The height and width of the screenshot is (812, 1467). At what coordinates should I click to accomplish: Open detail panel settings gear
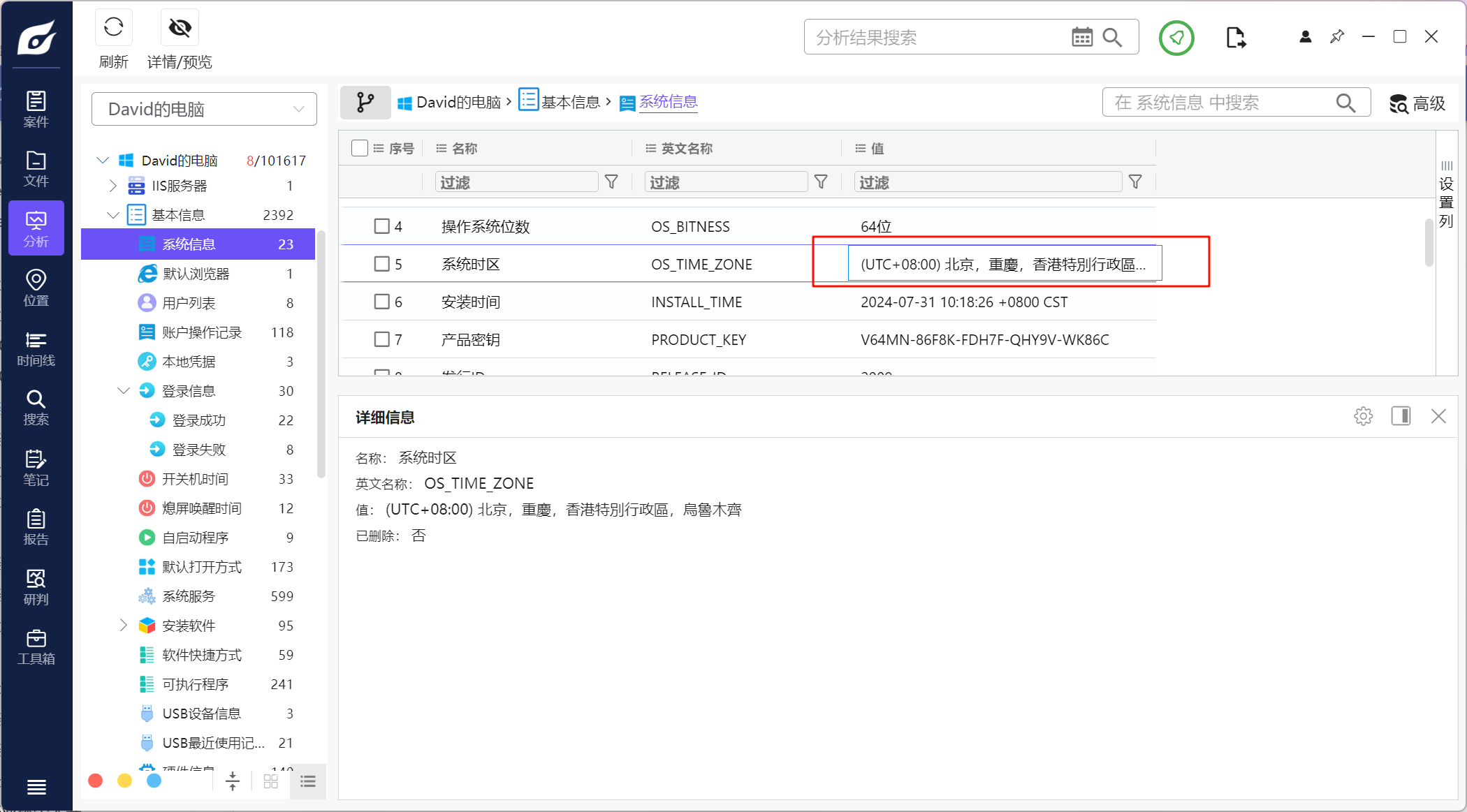click(1363, 417)
